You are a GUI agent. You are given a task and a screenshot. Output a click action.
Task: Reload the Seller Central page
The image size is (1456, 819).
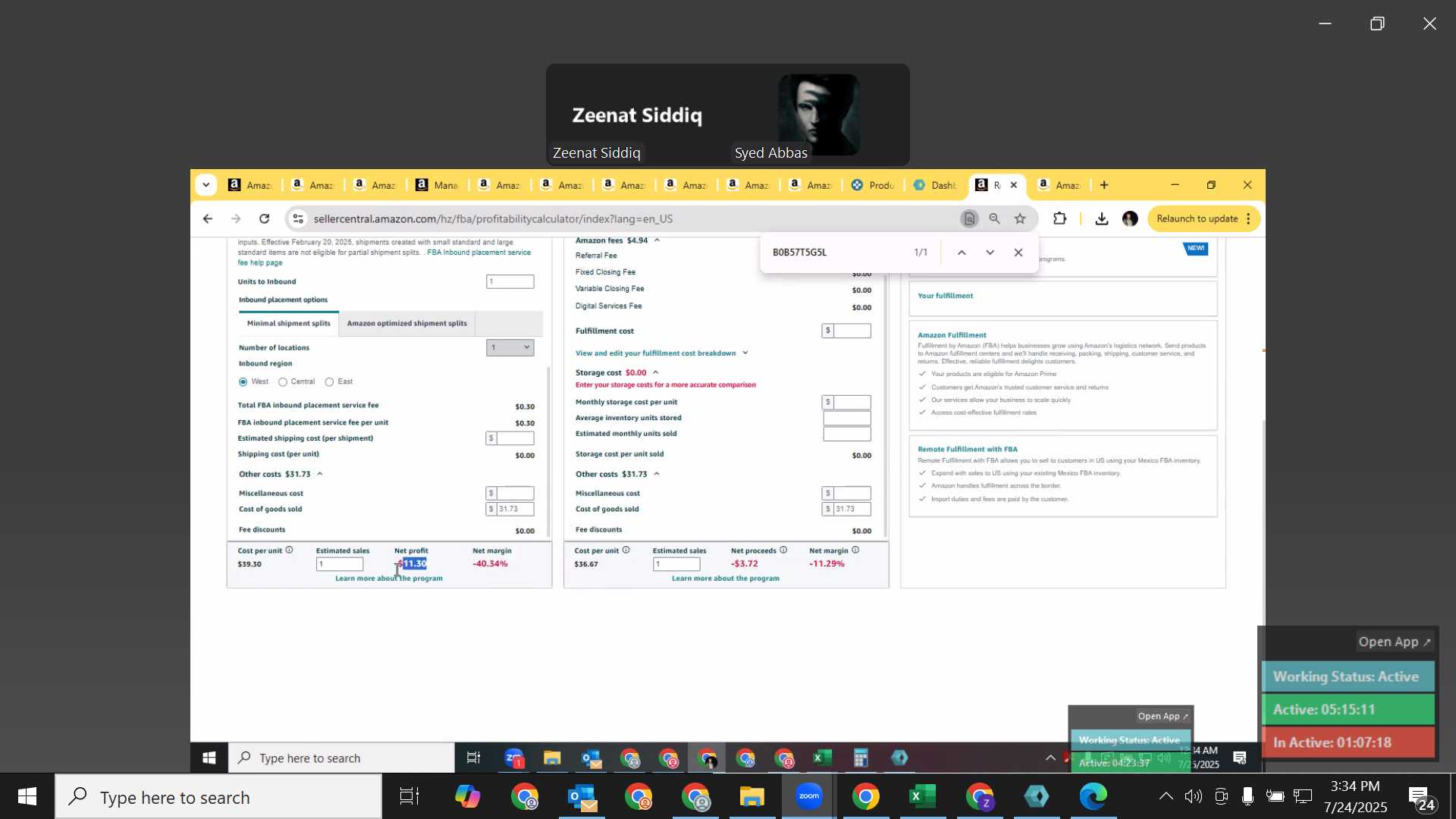pyautogui.click(x=264, y=219)
